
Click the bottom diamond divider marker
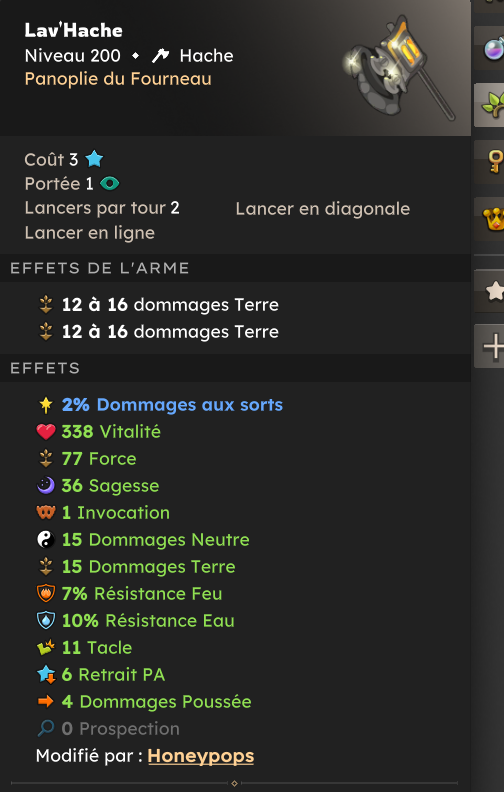(x=234, y=783)
